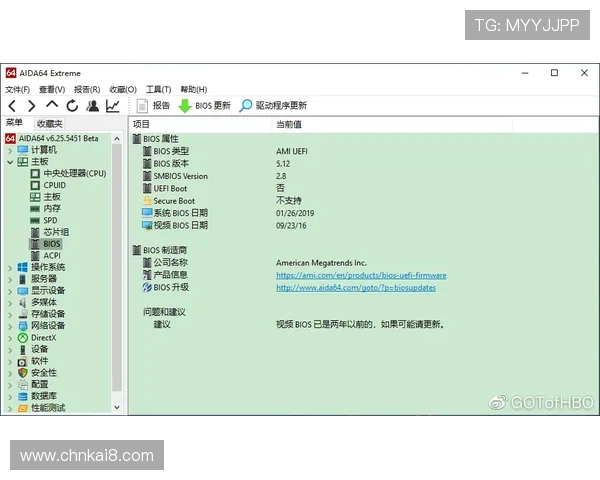Select the CPUID icon in the tree
This screenshot has width=600, height=480.
tap(35, 186)
